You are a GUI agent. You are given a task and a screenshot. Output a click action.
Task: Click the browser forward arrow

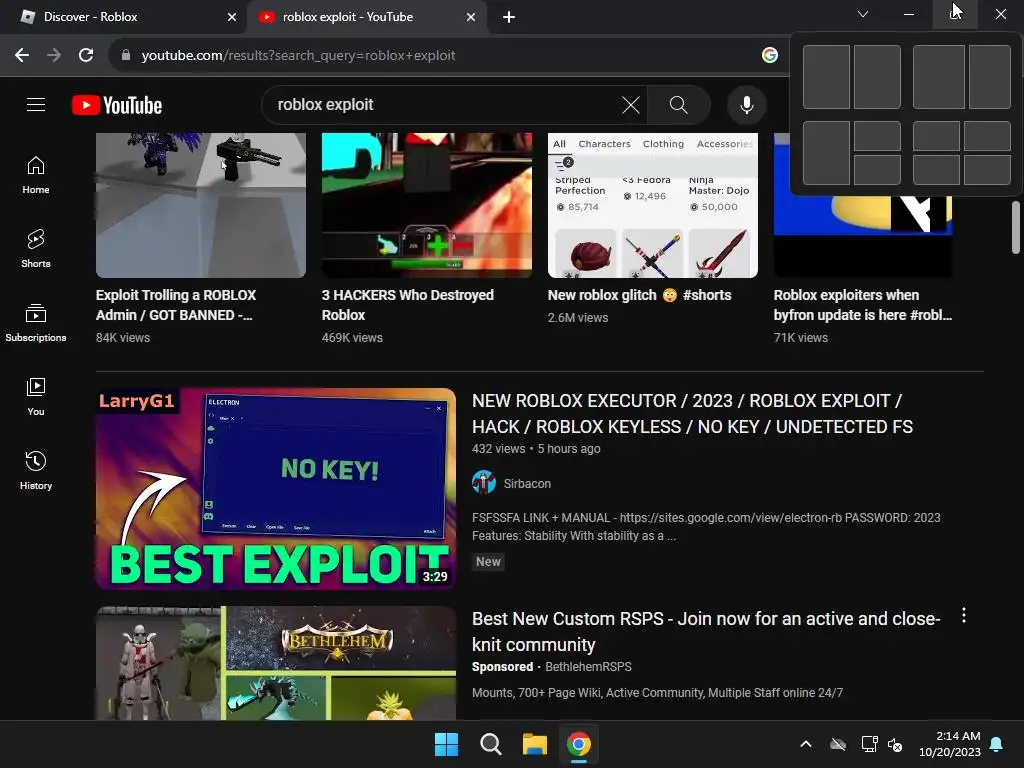pos(54,56)
